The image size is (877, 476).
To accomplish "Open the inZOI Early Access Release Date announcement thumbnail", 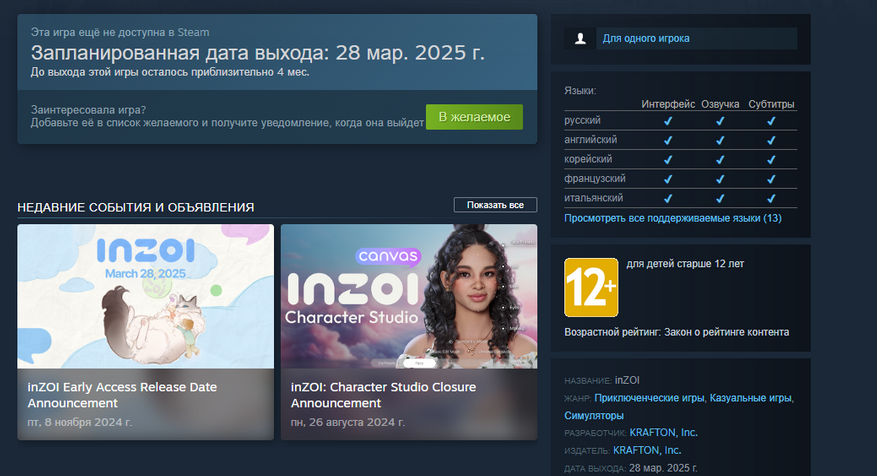I will (x=145, y=296).
